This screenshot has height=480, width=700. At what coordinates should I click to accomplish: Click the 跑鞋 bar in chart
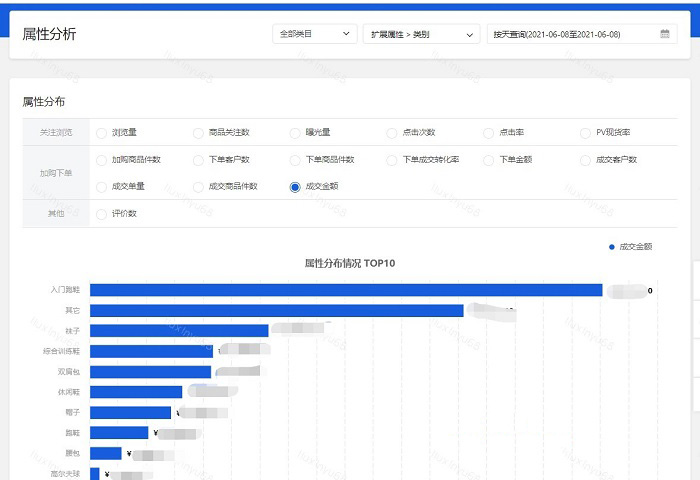[119, 432]
